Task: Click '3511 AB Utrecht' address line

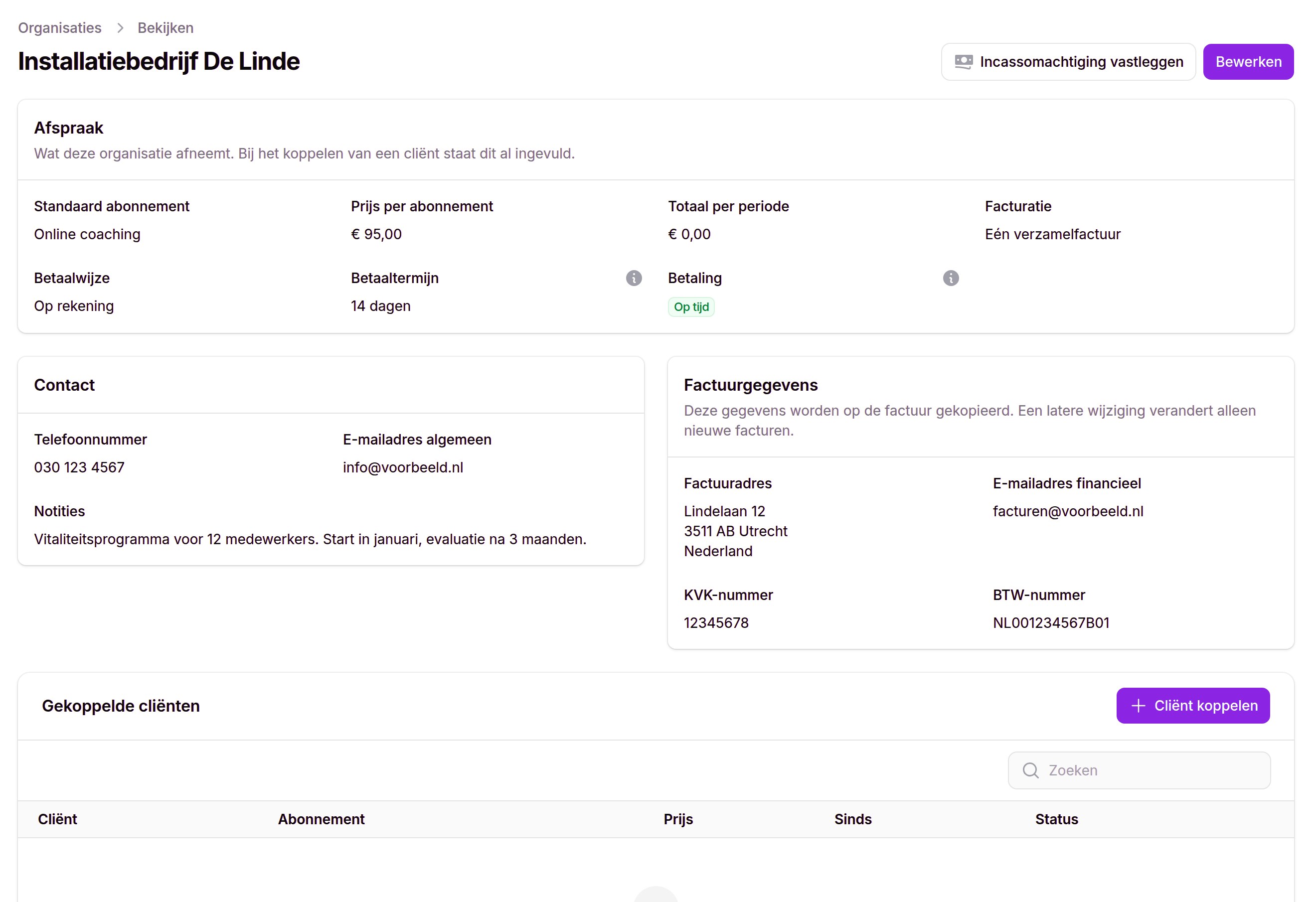Action: (x=736, y=531)
